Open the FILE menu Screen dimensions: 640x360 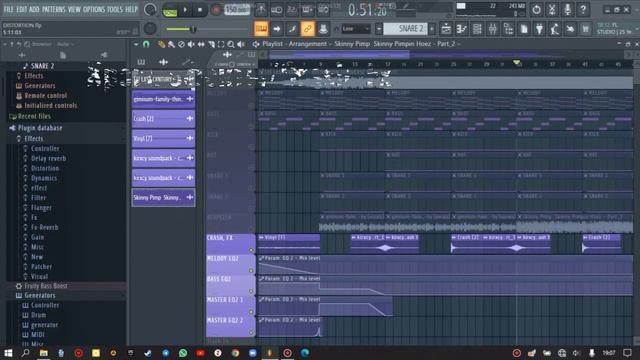8,9
